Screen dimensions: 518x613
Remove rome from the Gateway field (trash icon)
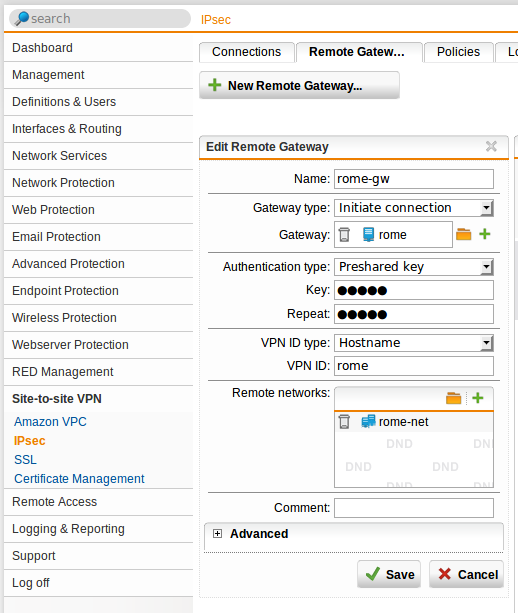click(x=344, y=235)
